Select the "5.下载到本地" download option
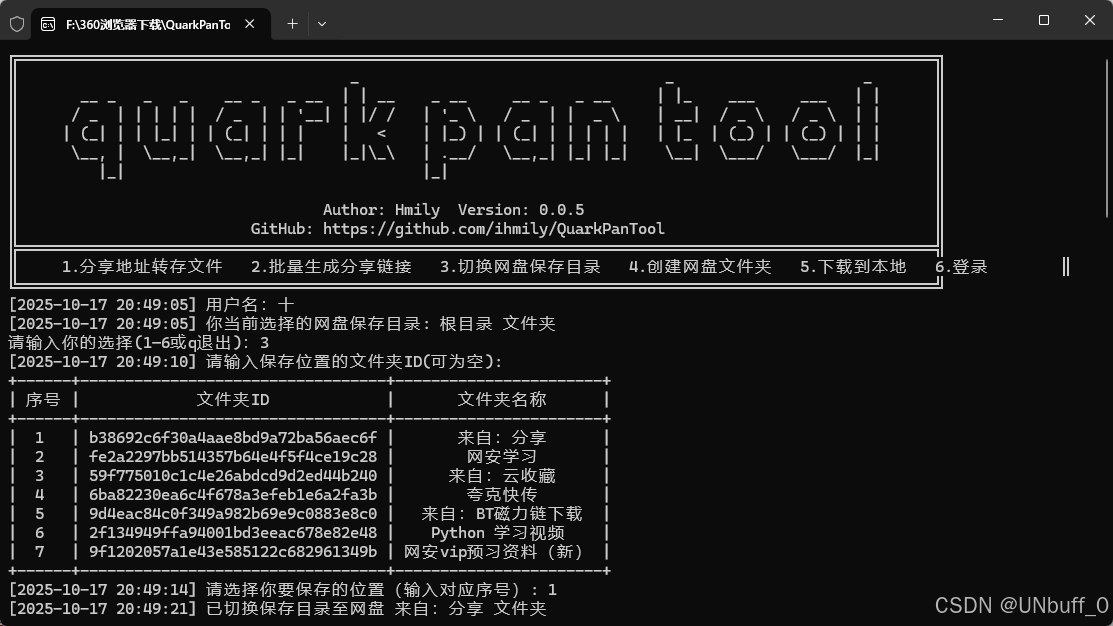This screenshot has width=1113, height=626. [x=853, y=266]
